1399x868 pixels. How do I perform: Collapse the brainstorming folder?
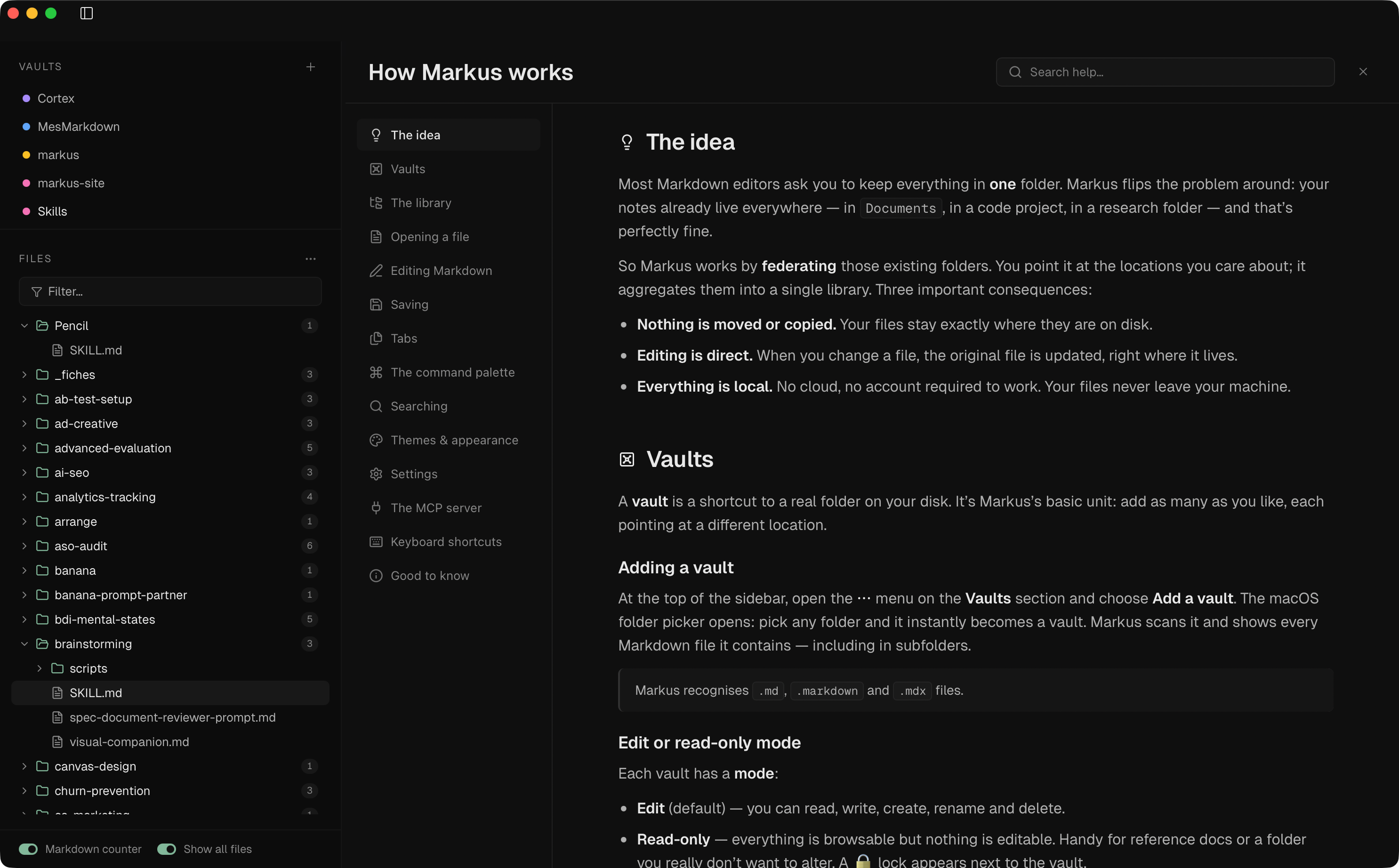click(x=24, y=643)
